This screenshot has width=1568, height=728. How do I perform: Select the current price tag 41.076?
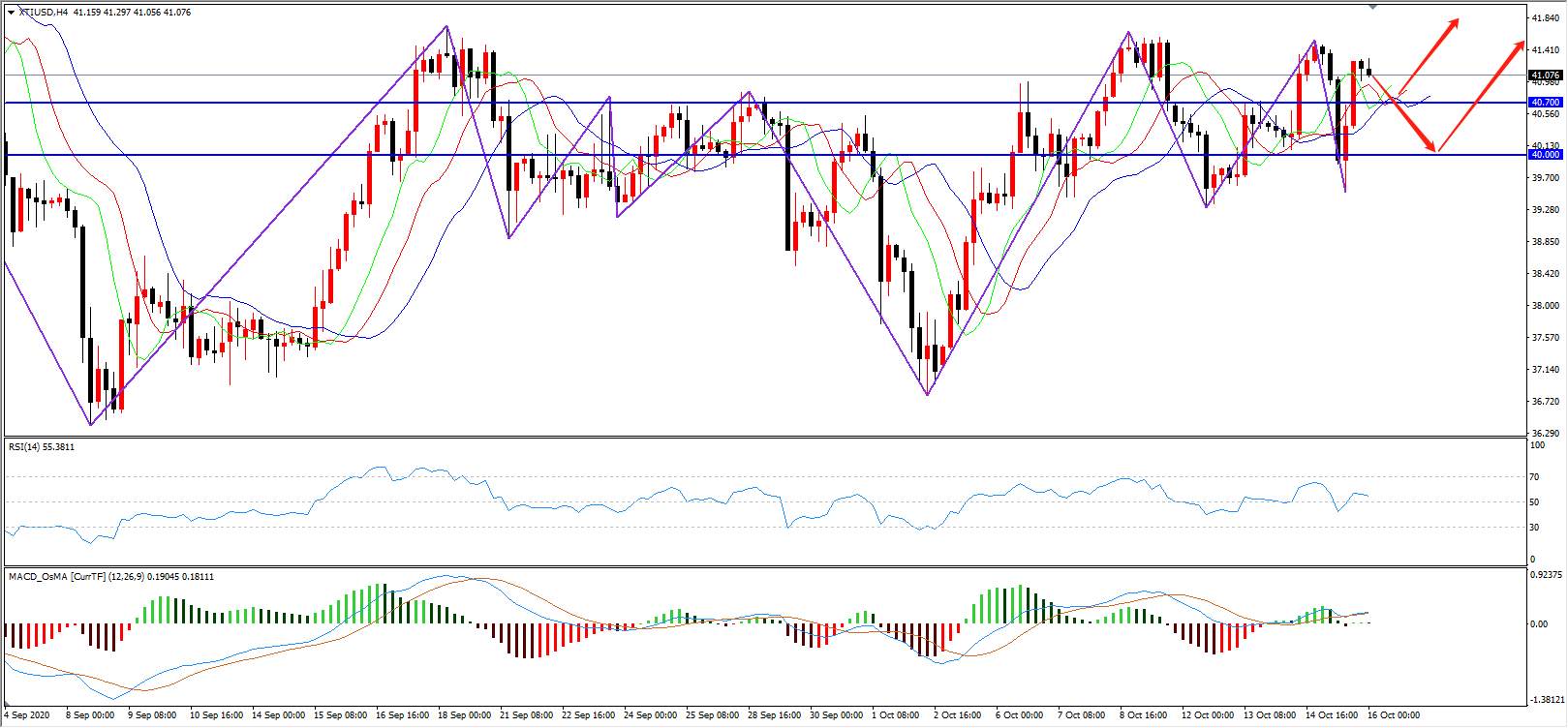pos(1545,75)
